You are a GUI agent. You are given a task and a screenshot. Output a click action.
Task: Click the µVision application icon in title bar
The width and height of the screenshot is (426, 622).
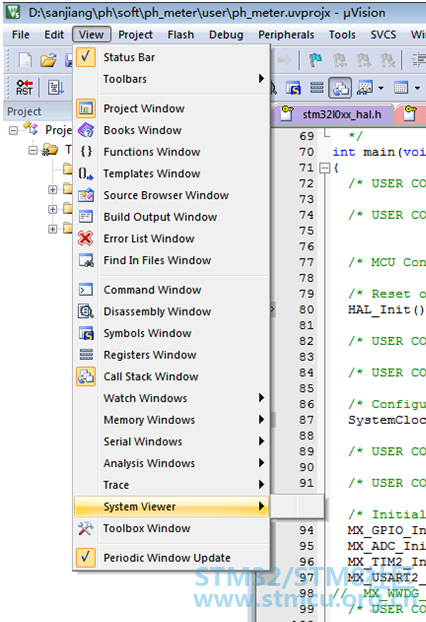[x=13, y=12]
